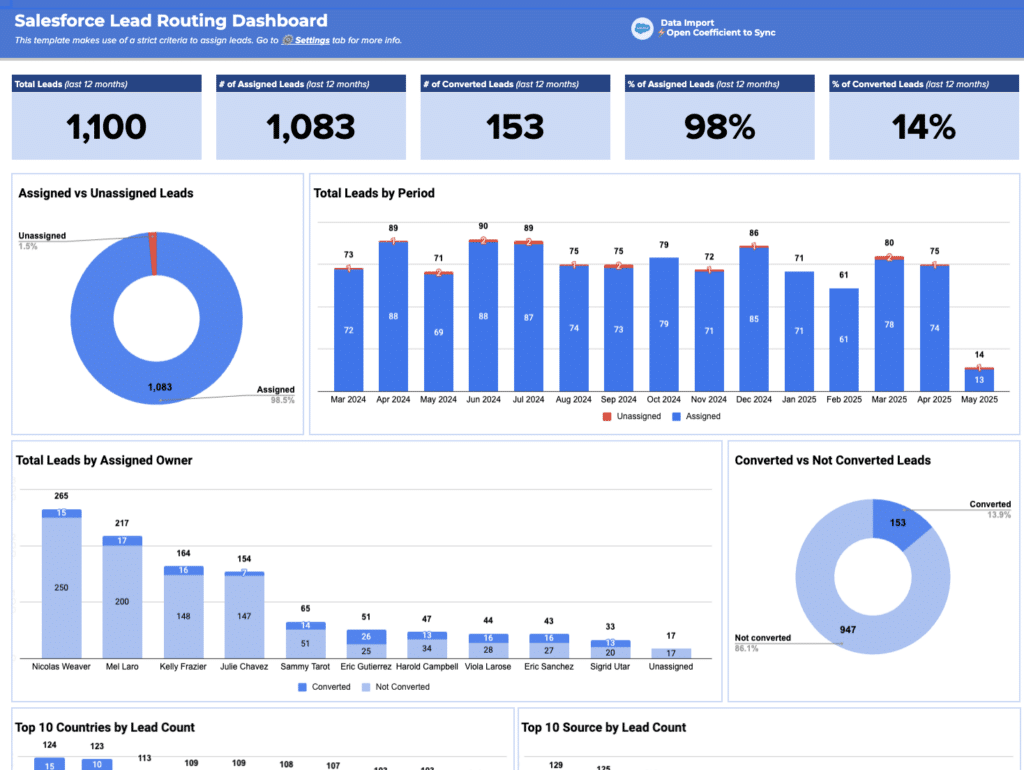
Task: Click the Julie Chavez bar
Action: (x=244, y=615)
